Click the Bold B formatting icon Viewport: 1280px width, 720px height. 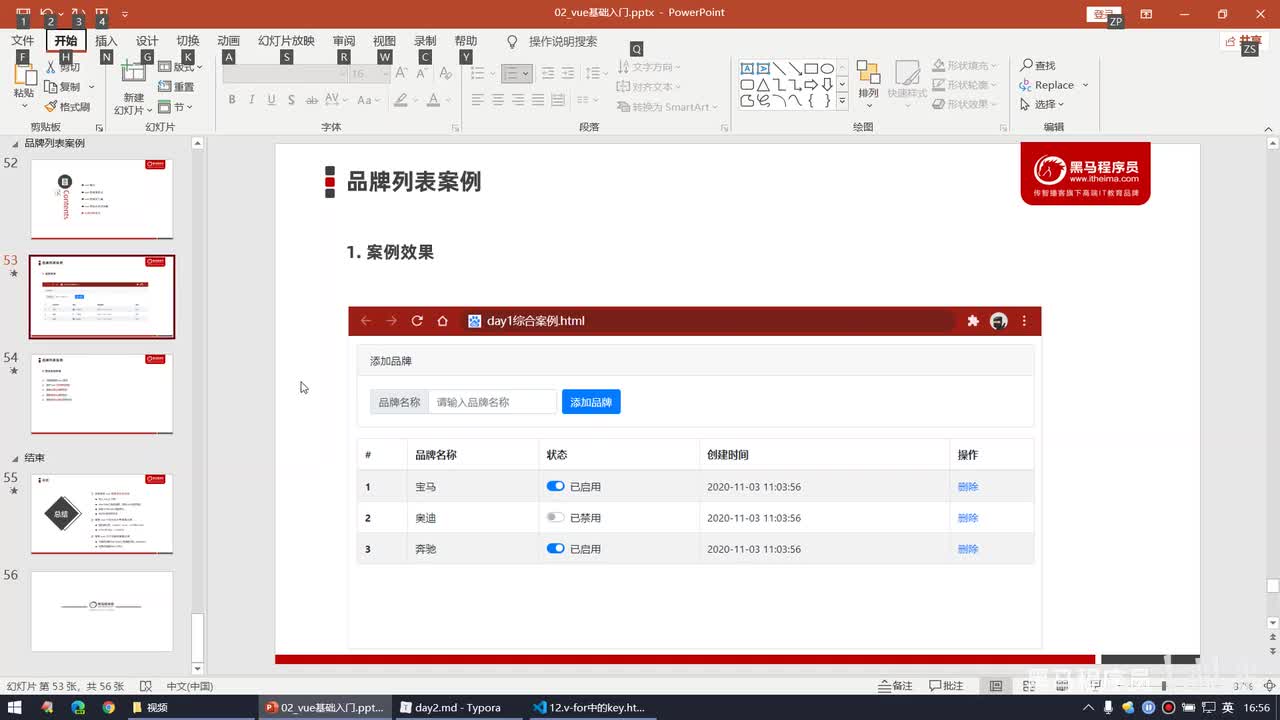[x=232, y=100]
